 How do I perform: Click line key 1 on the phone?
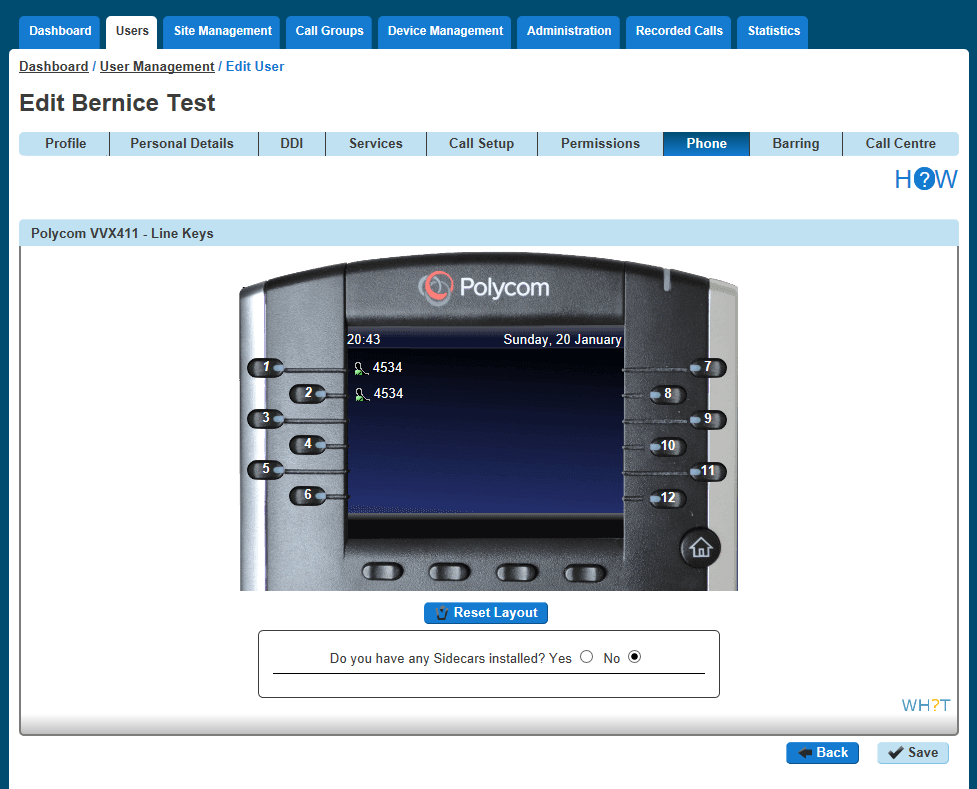click(x=266, y=368)
